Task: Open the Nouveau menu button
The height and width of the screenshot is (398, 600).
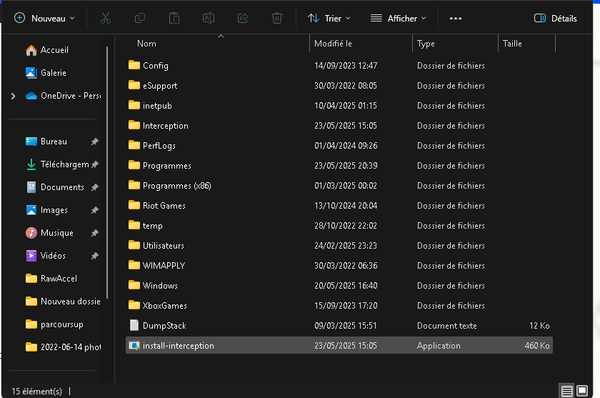Action: point(44,18)
